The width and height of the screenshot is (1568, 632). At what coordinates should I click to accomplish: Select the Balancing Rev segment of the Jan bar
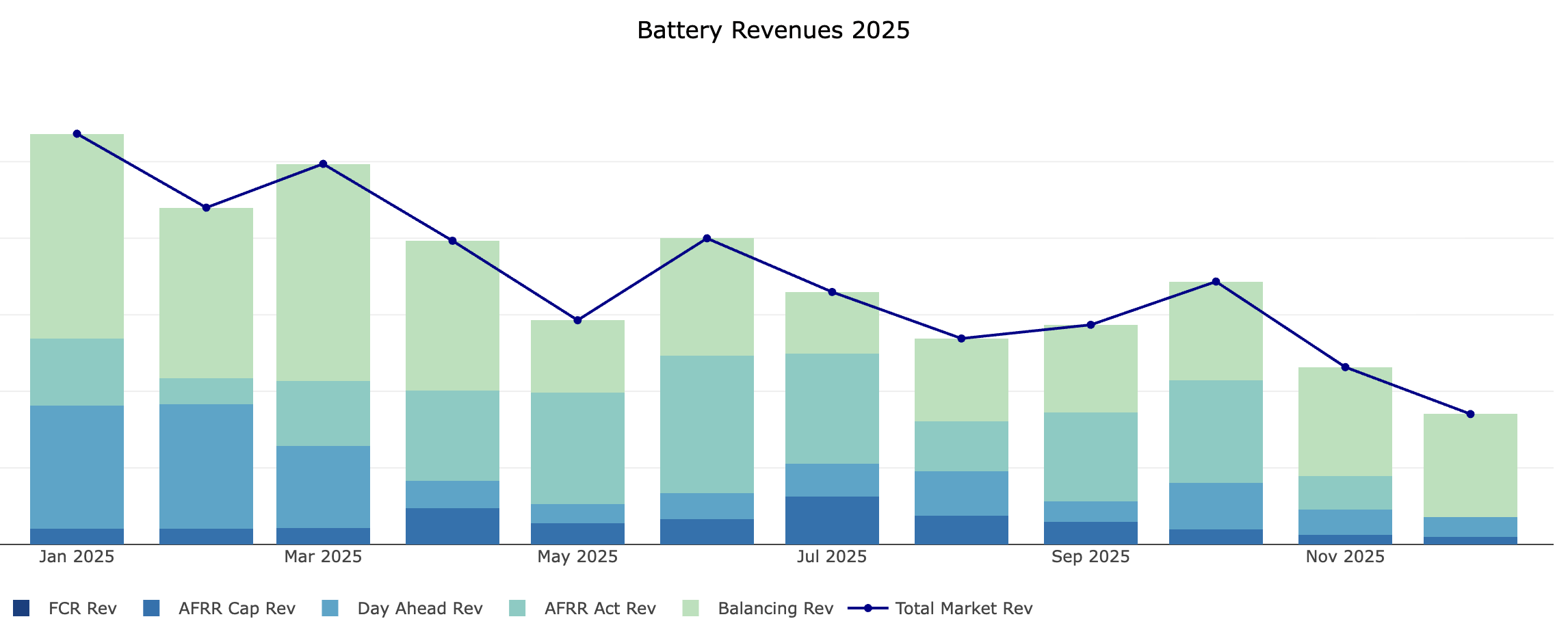tap(76, 236)
